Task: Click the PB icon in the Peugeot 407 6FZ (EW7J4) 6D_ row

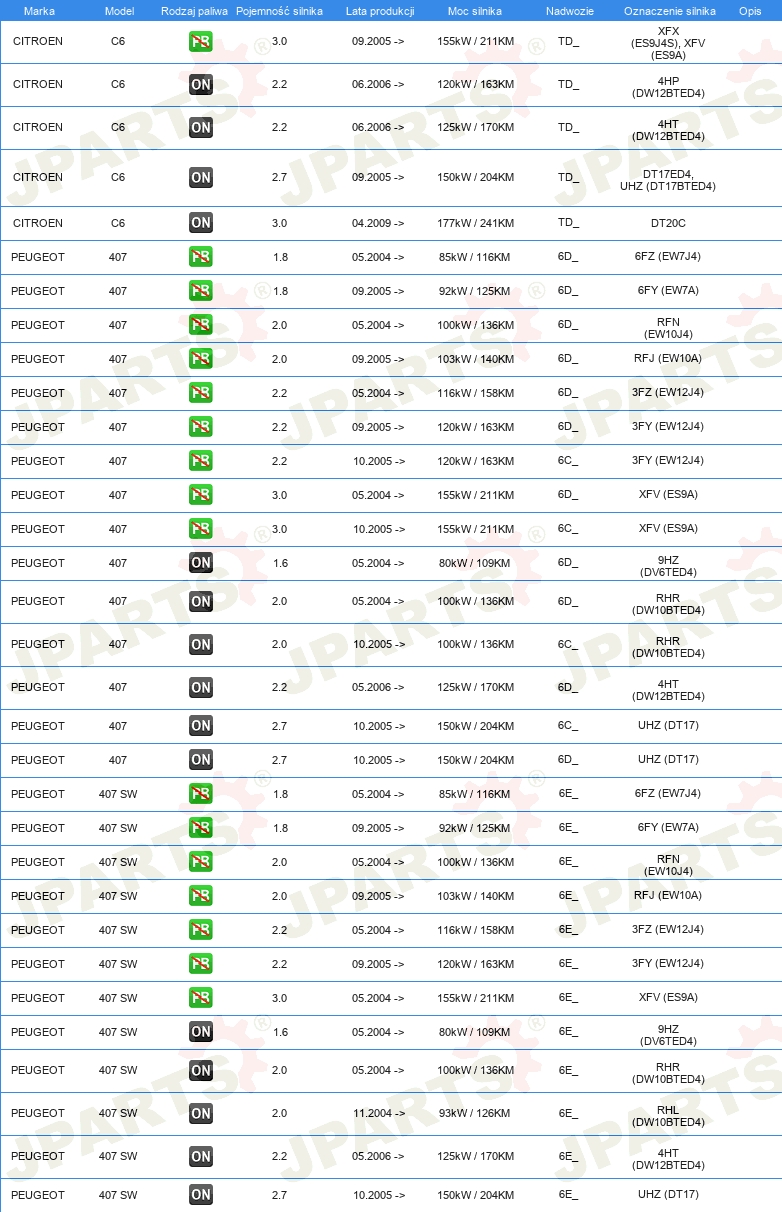Action: (200, 257)
